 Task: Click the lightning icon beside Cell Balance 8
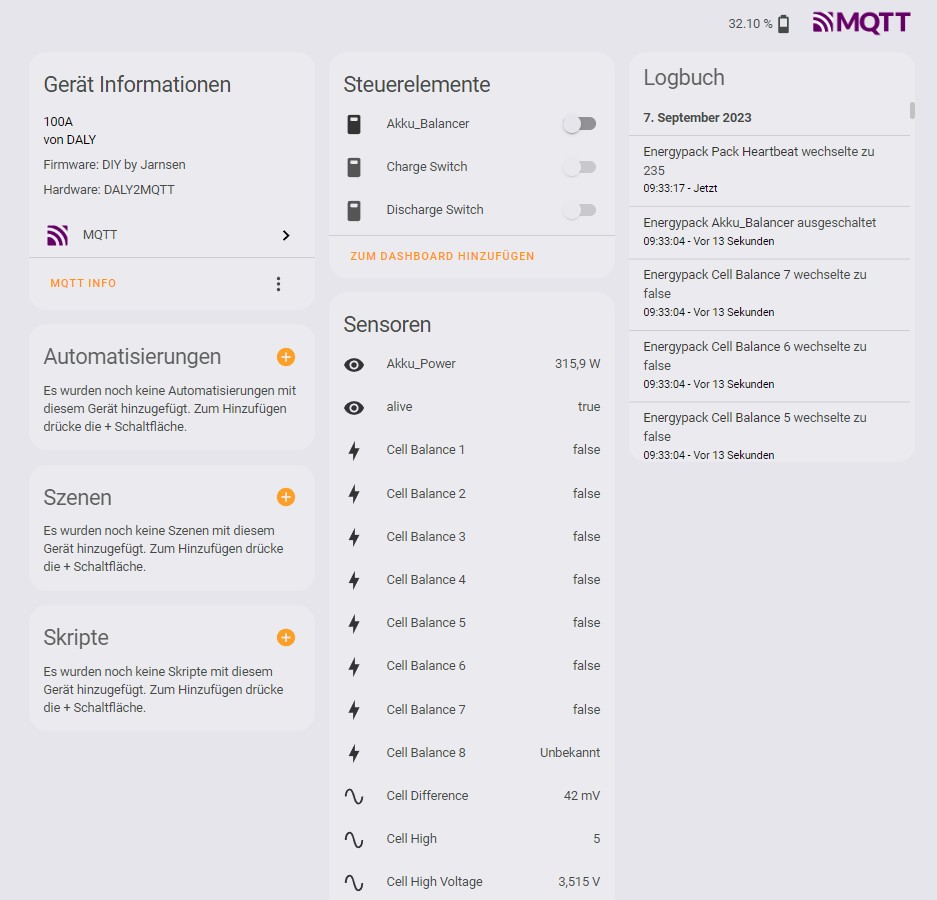point(354,753)
